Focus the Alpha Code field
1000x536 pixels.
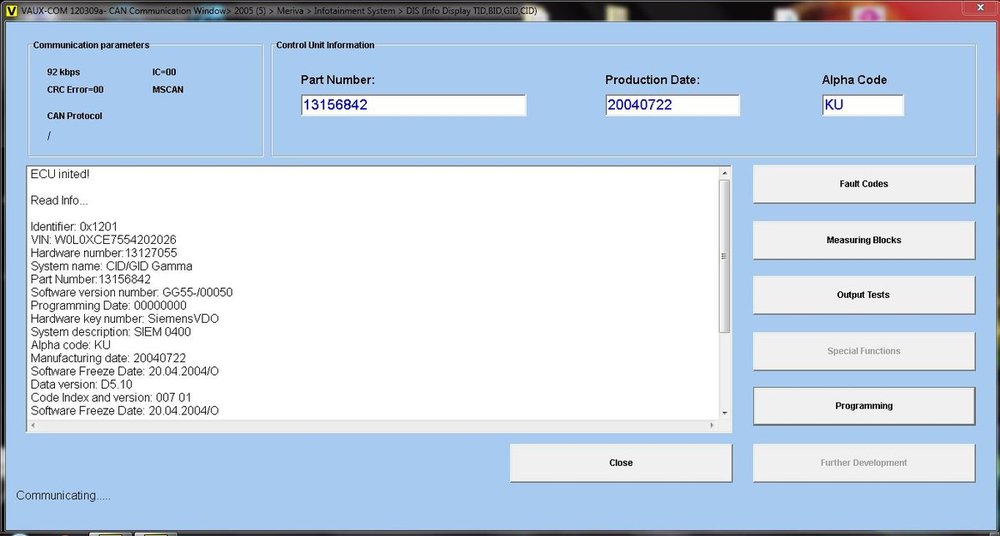coord(862,105)
